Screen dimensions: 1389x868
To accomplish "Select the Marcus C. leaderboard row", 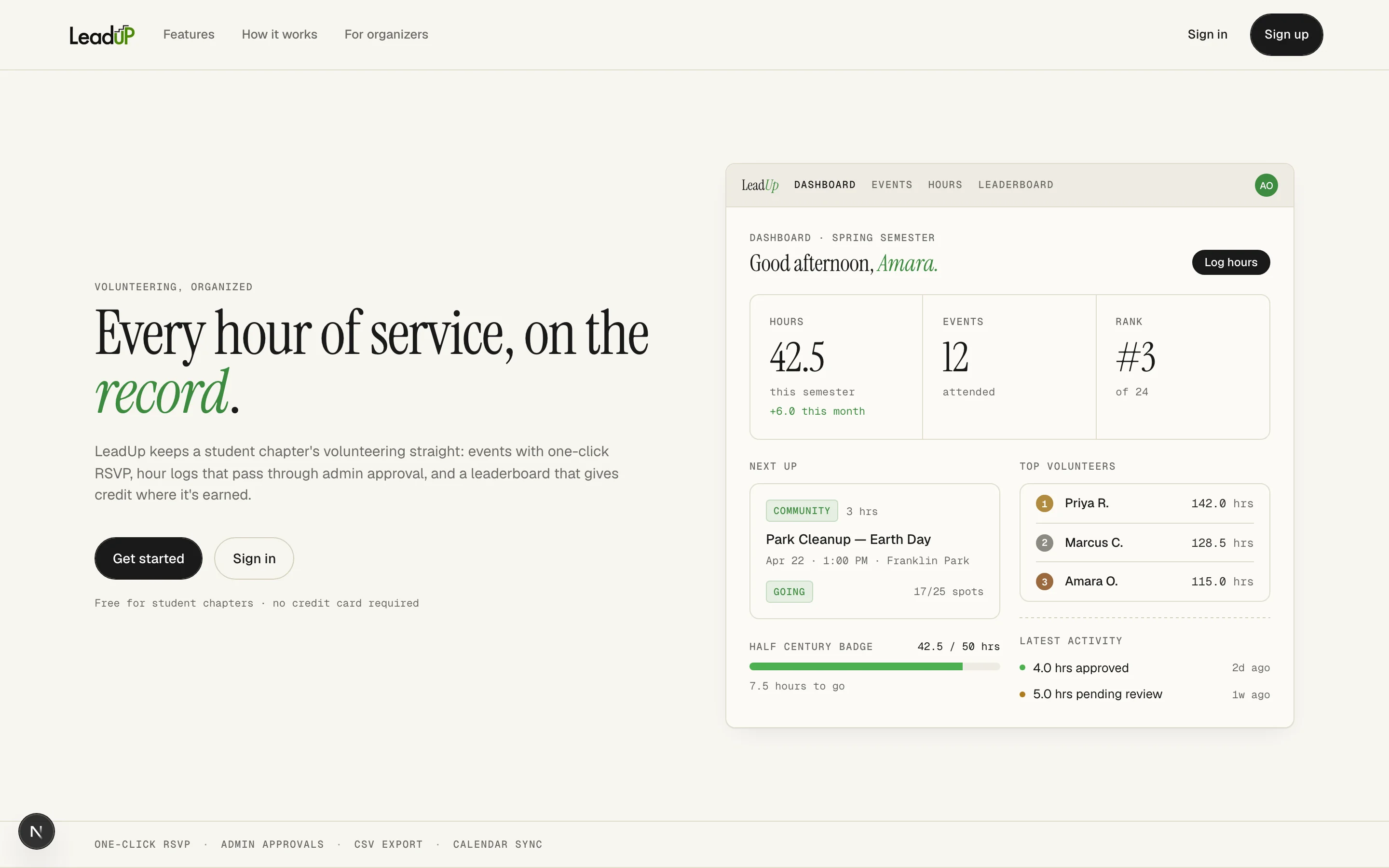I will coord(1144,542).
